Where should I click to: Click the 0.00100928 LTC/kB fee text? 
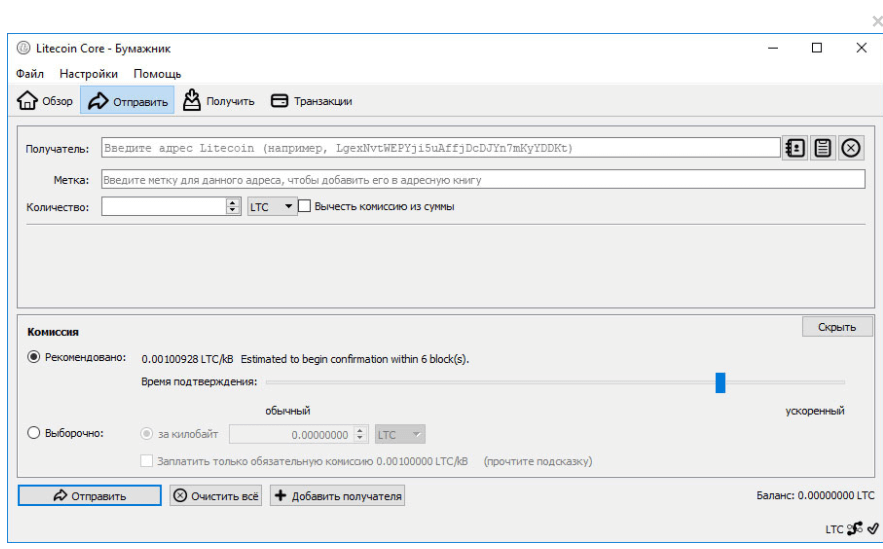tap(187, 359)
